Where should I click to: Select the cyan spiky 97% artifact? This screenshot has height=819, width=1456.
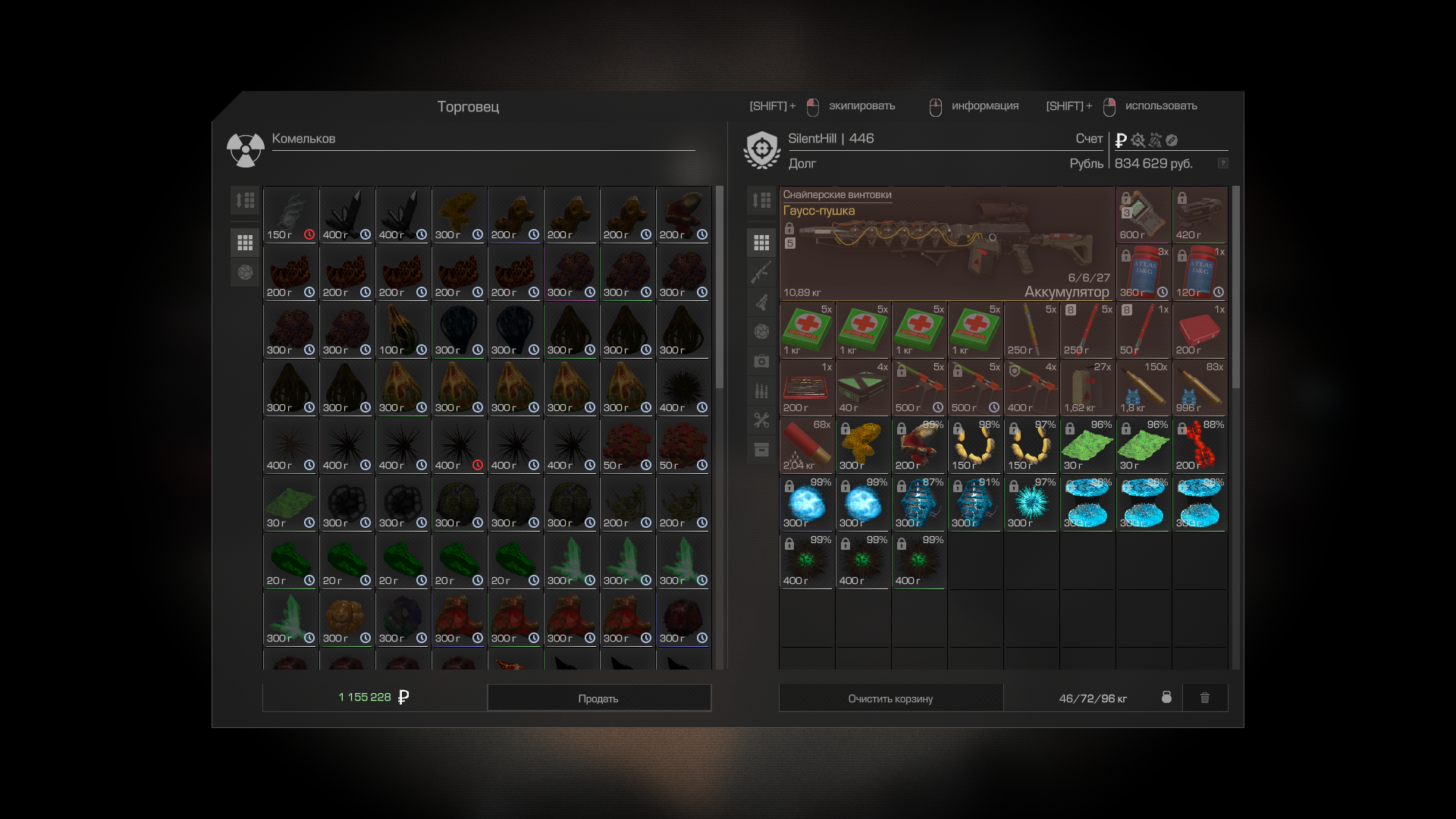1031,504
